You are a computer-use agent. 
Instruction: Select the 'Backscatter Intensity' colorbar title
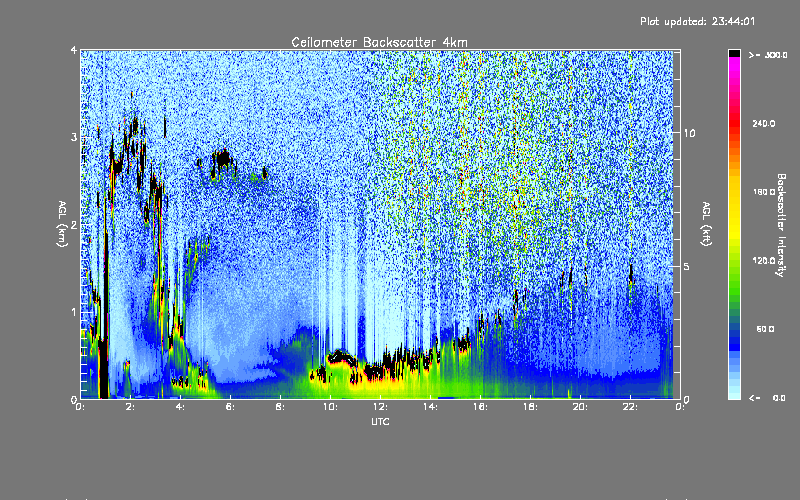tap(781, 225)
